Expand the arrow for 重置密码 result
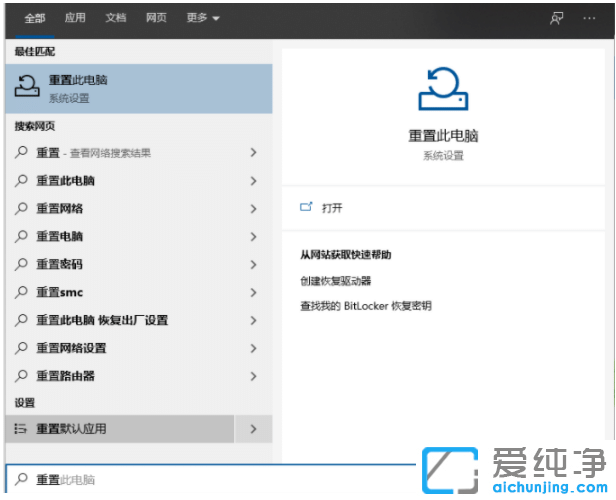The image size is (616, 500). [253, 264]
